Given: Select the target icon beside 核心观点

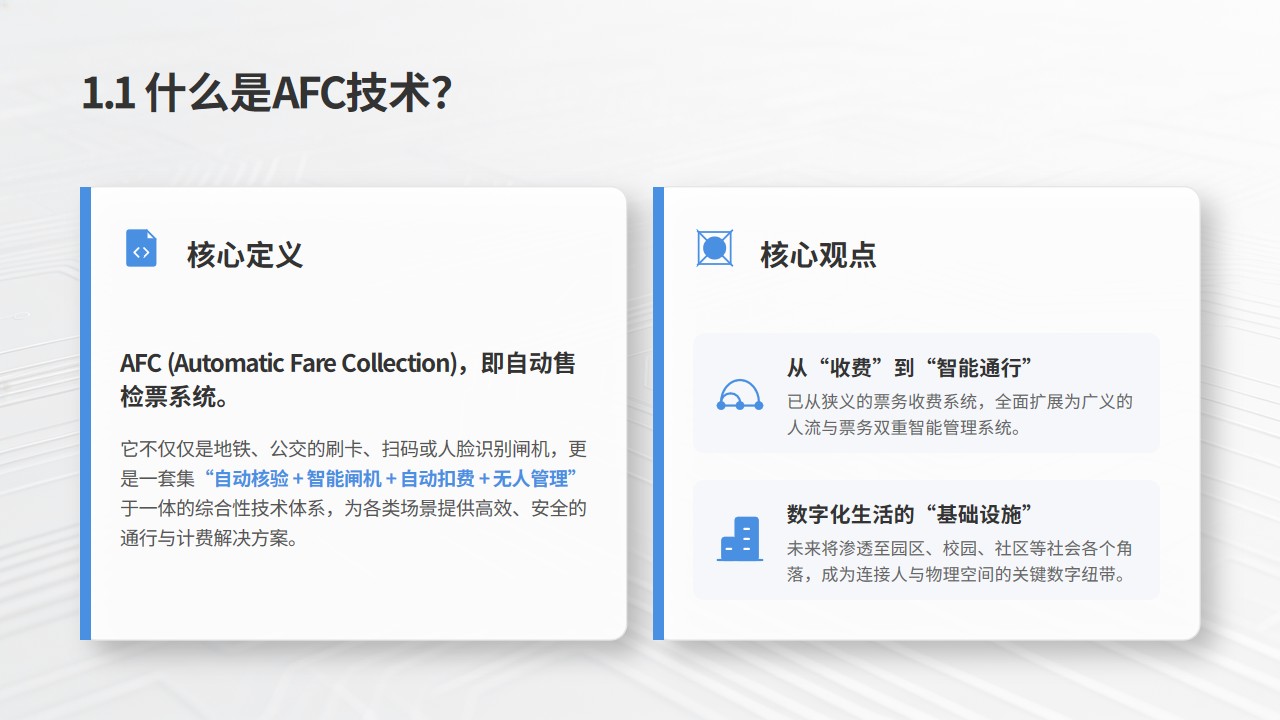Looking at the screenshot, I should (x=714, y=248).
